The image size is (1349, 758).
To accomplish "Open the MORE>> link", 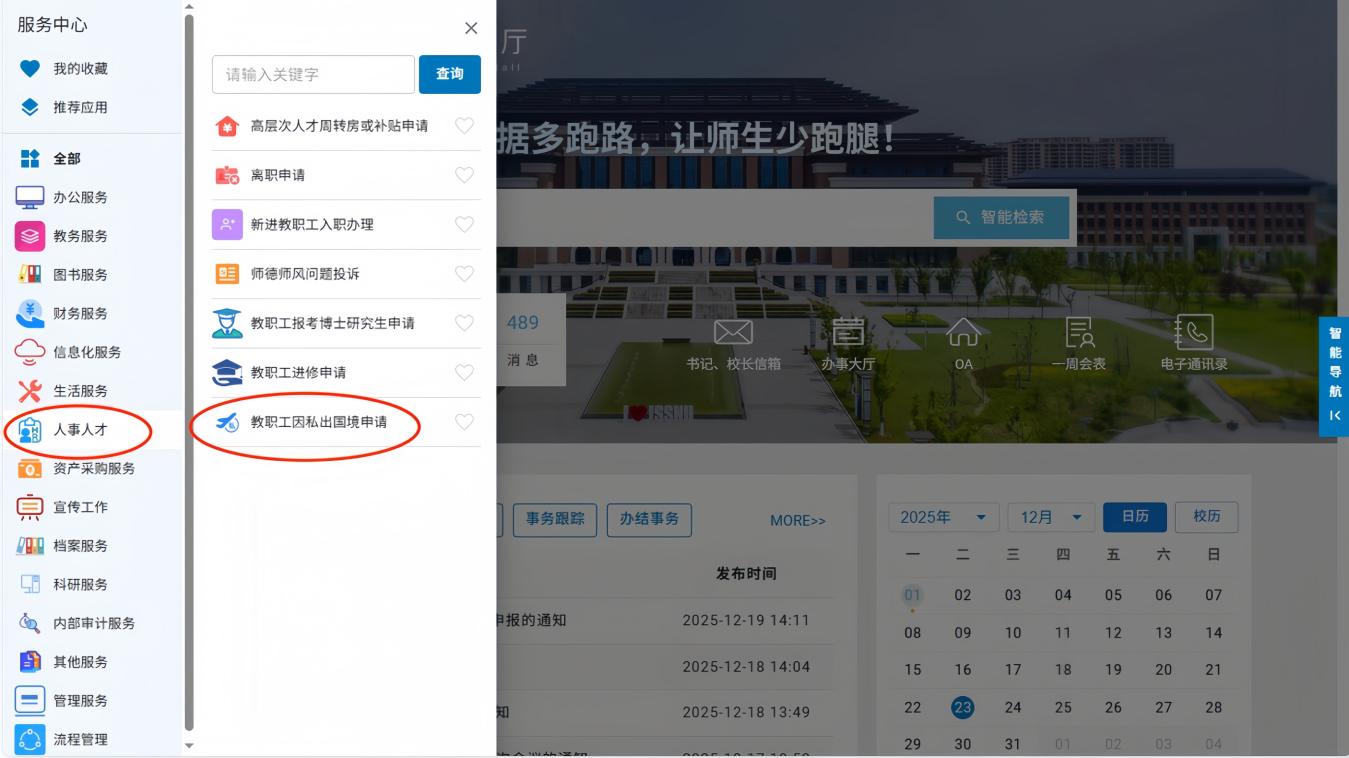I will [797, 521].
